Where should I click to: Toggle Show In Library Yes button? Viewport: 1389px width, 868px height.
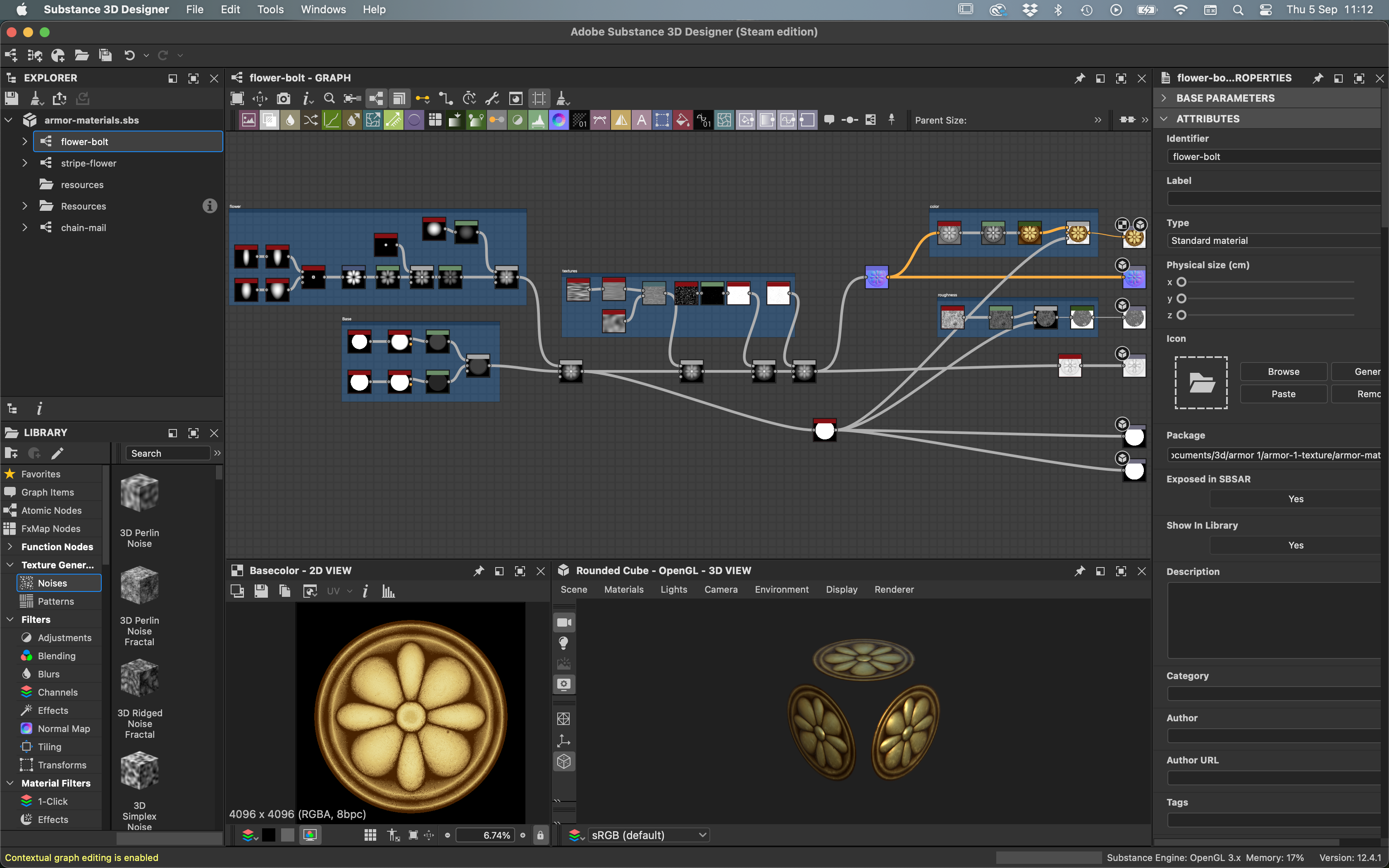[1296, 545]
